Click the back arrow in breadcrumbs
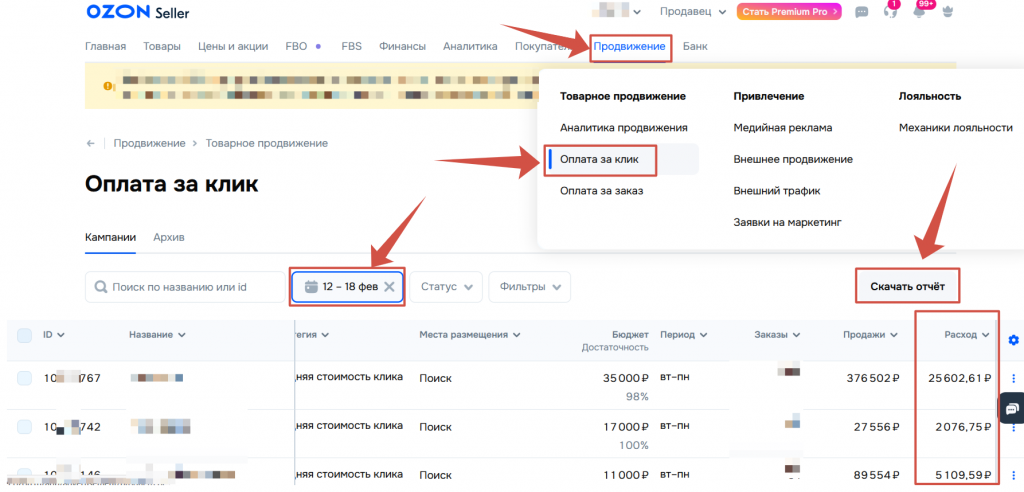The image size is (1024, 492). [x=92, y=143]
